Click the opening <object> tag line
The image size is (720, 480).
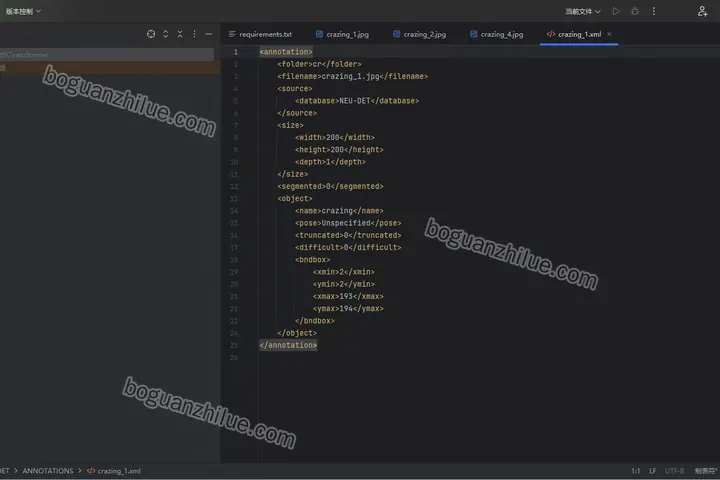294,198
